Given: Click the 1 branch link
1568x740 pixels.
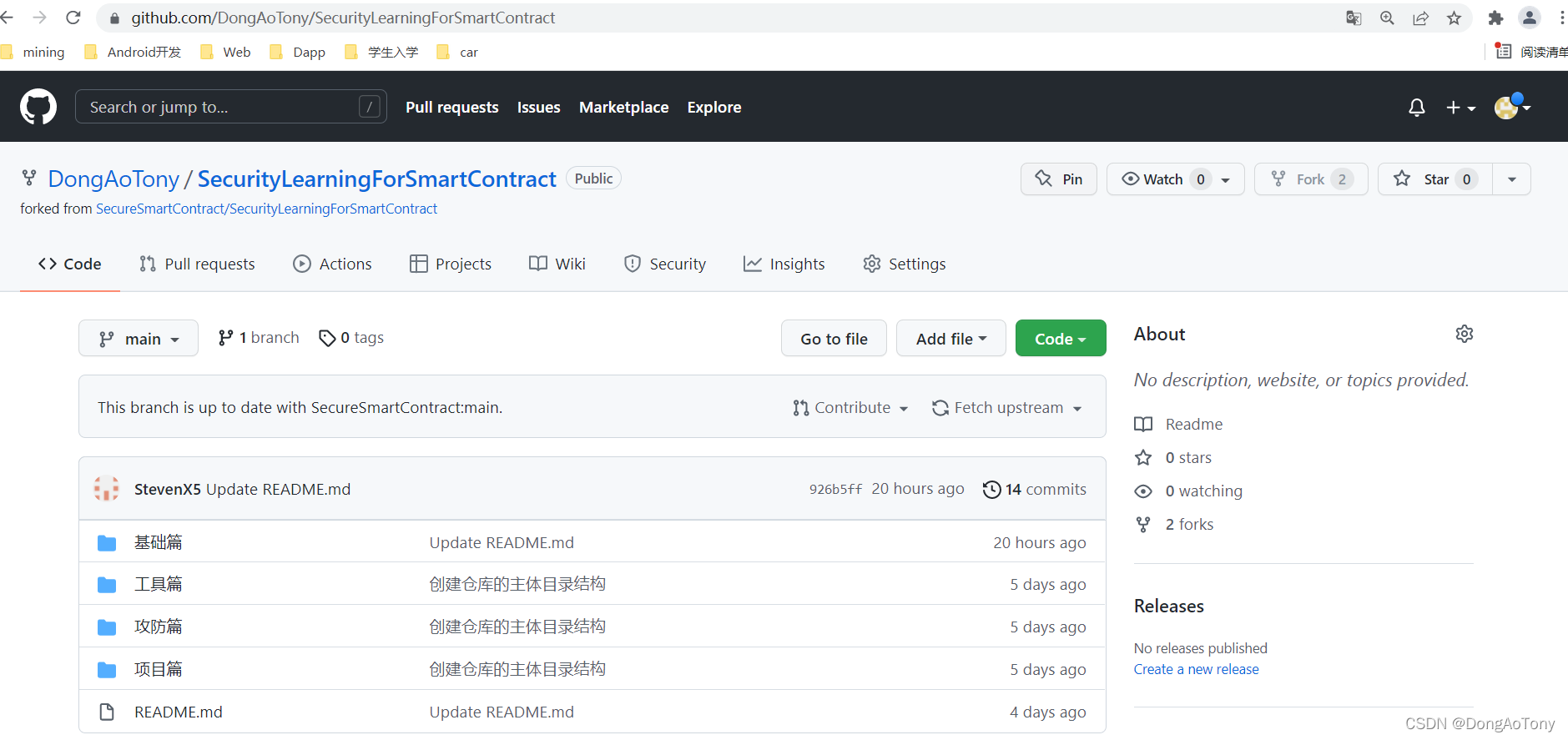Looking at the screenshot, I should coord(258,338).
